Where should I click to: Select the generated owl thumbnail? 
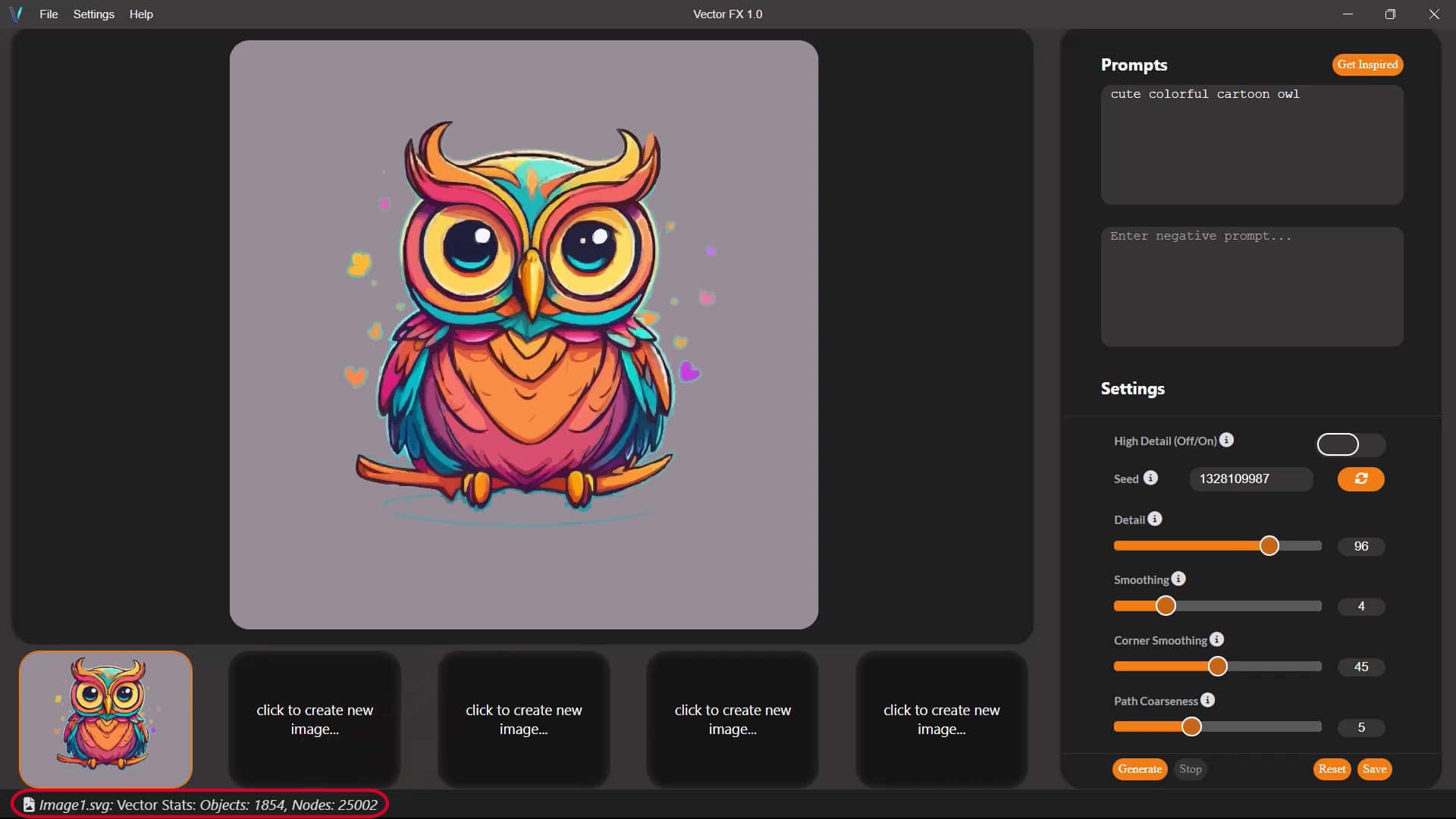(105, 719)
